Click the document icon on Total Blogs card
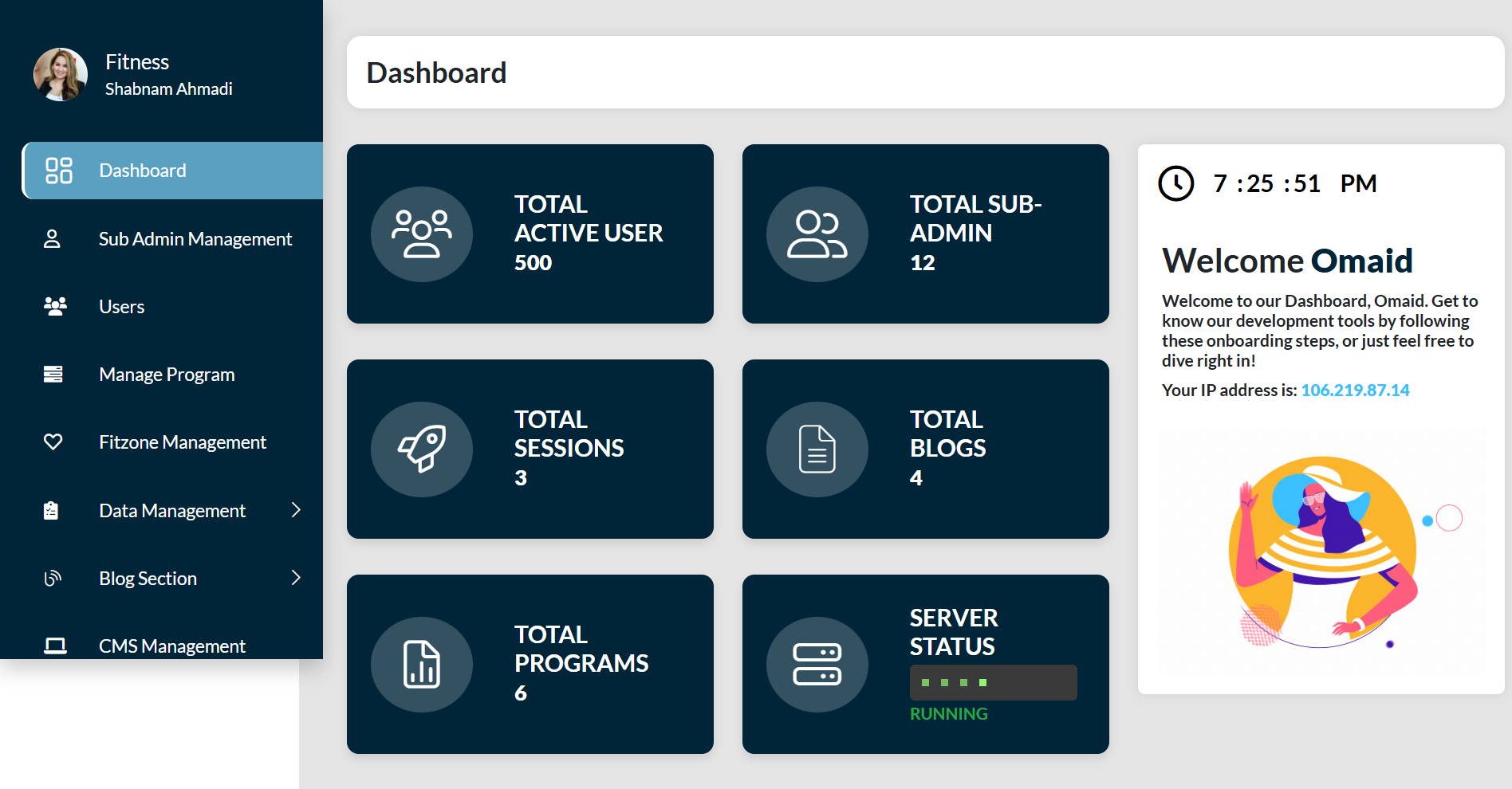 point(817,449)
